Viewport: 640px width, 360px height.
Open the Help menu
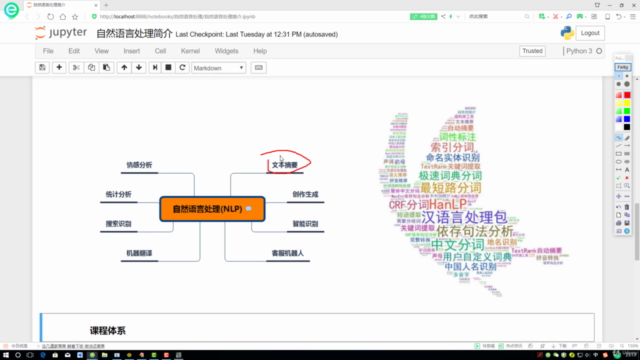pyautogui.click(x=260, y=51)
